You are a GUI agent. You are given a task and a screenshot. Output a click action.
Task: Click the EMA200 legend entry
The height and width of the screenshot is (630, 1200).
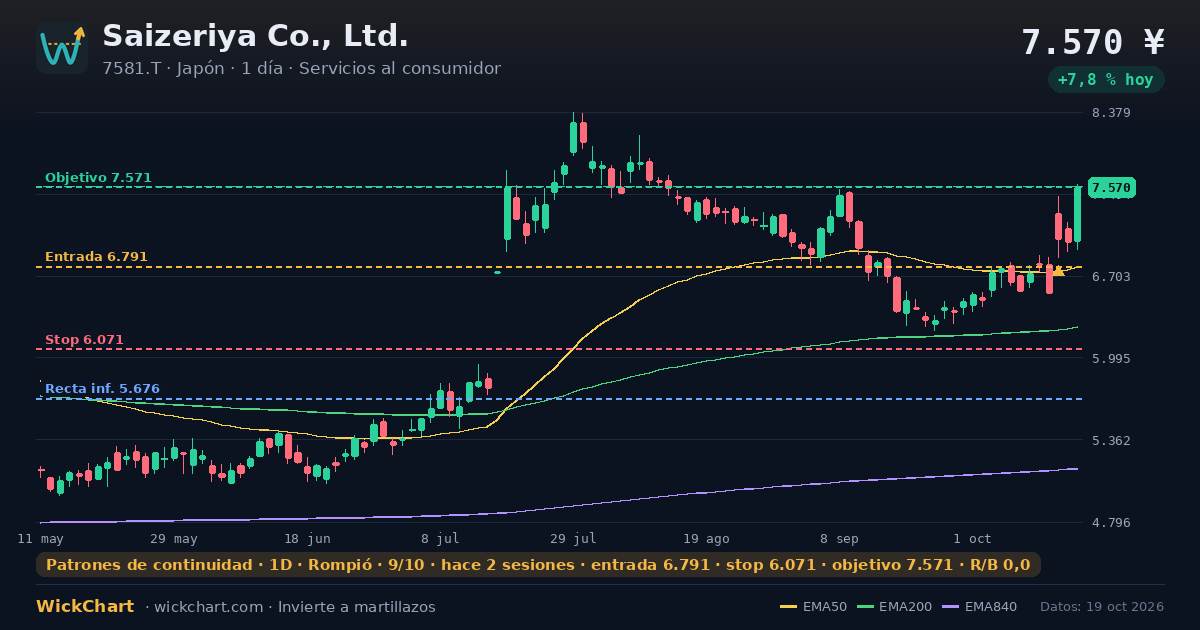click(892, 607)
